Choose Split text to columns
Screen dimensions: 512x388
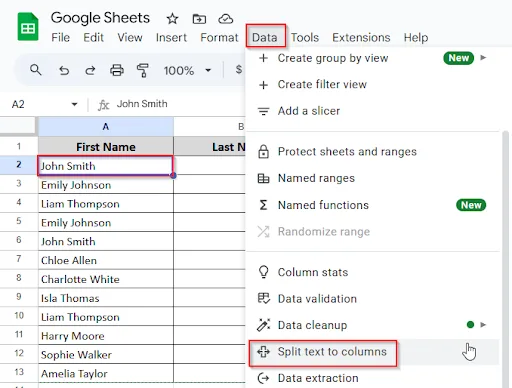(373, 352)
